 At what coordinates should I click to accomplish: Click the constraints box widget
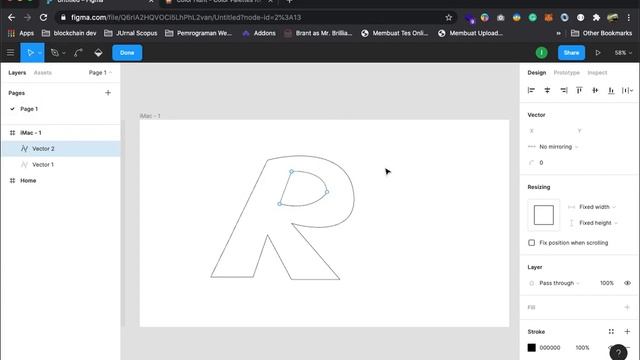544,215
